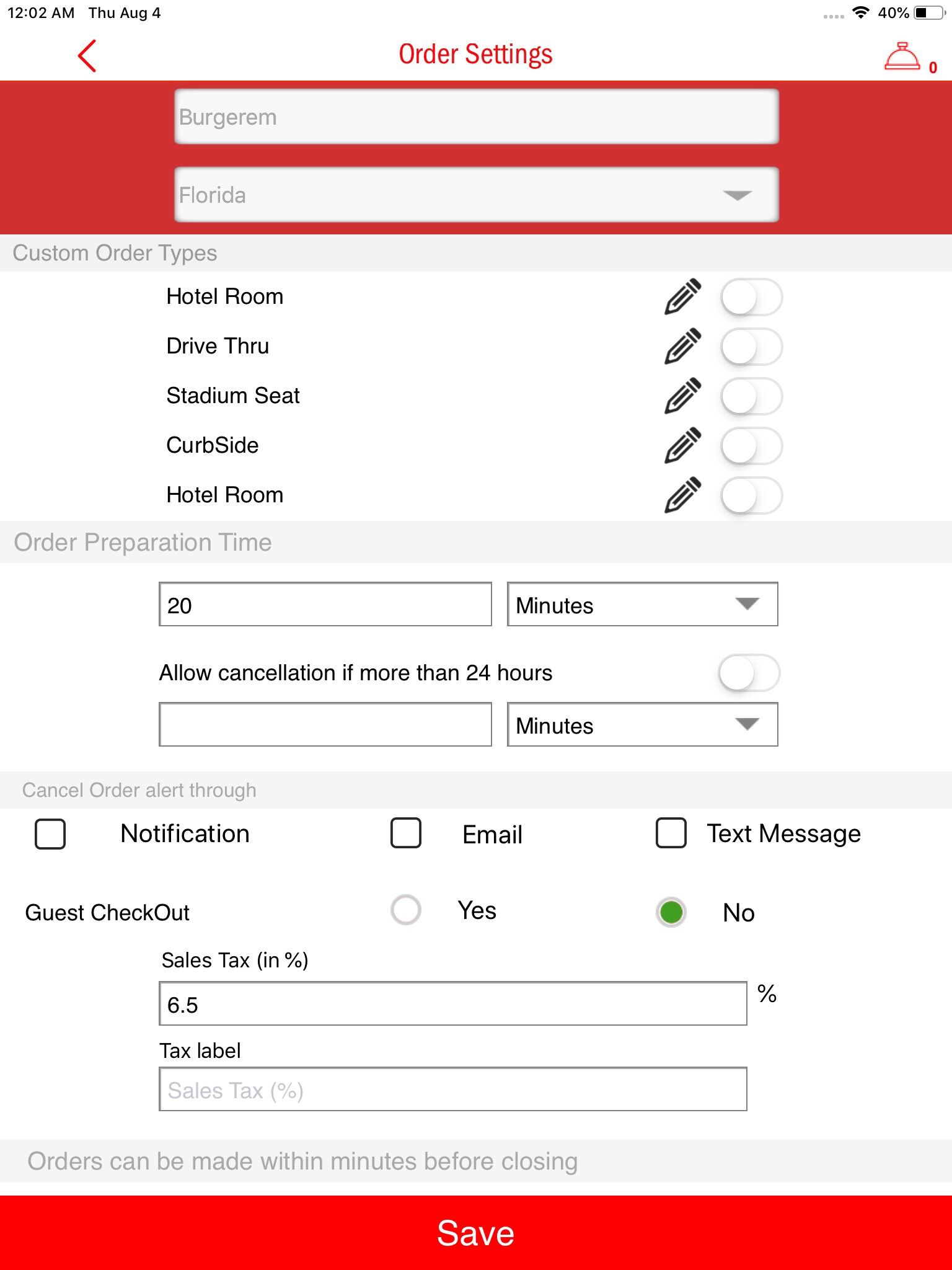
Task: Toggle allow cancellation if more than 24 hours
Action: (x=749, y=673)
